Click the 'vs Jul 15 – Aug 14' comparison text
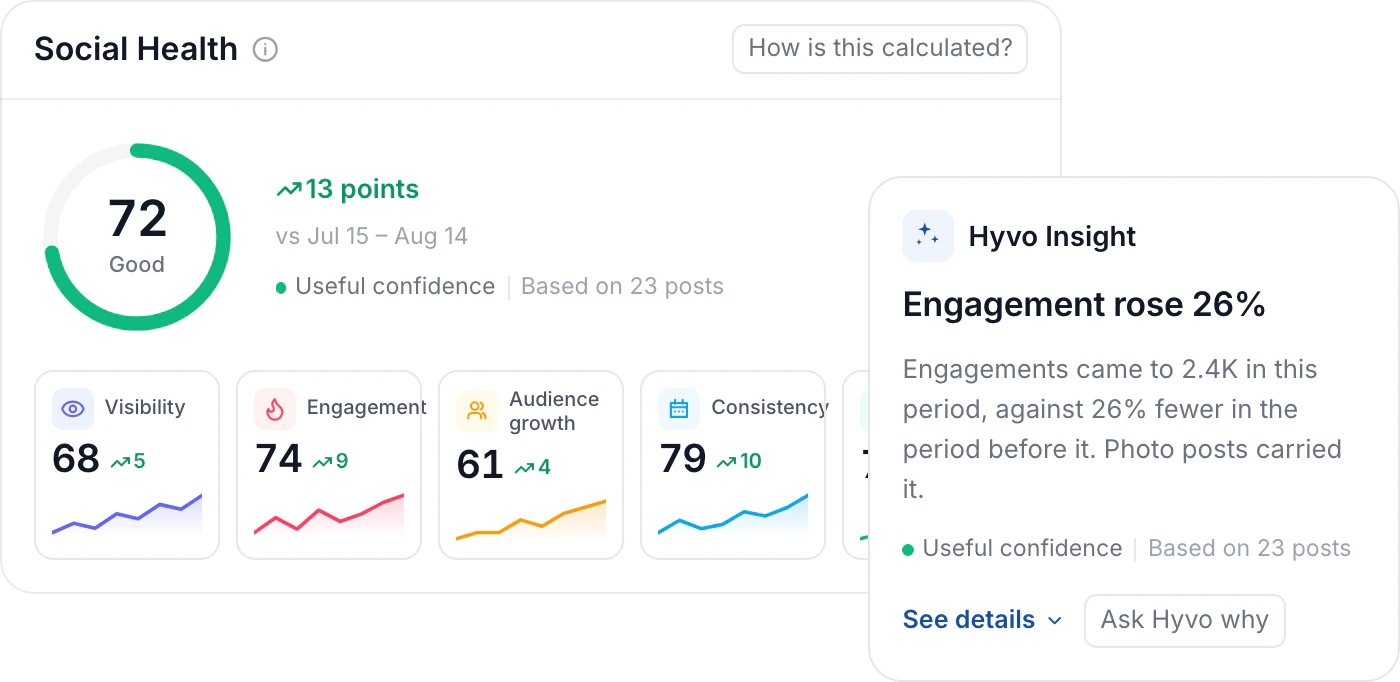1400x682 pixels. pos(372,237)
